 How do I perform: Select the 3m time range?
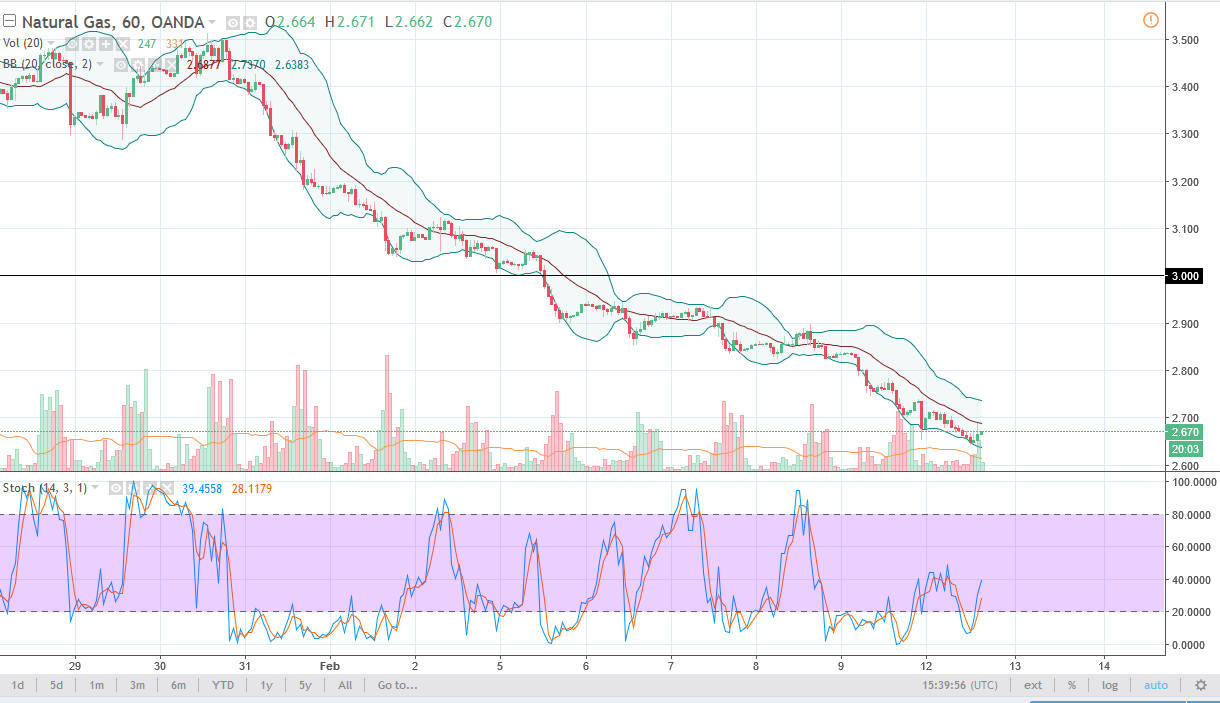pos(137,685)
